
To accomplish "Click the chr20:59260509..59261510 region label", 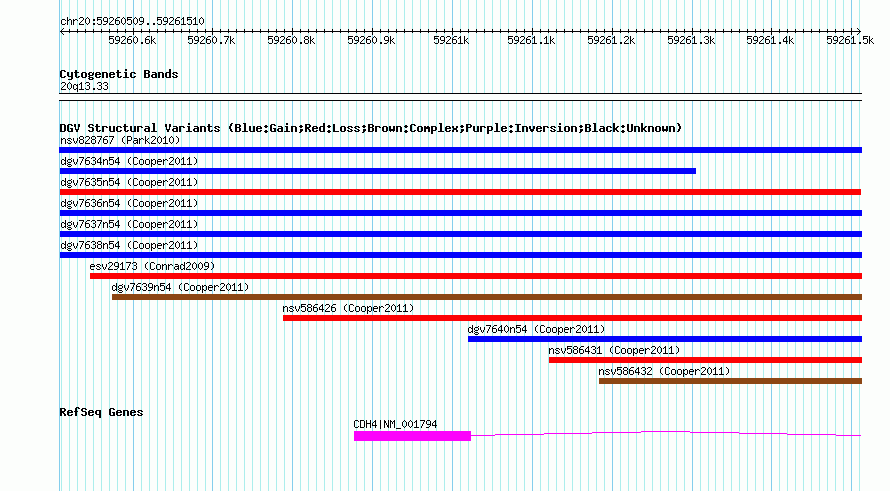I will click(132, 22).
